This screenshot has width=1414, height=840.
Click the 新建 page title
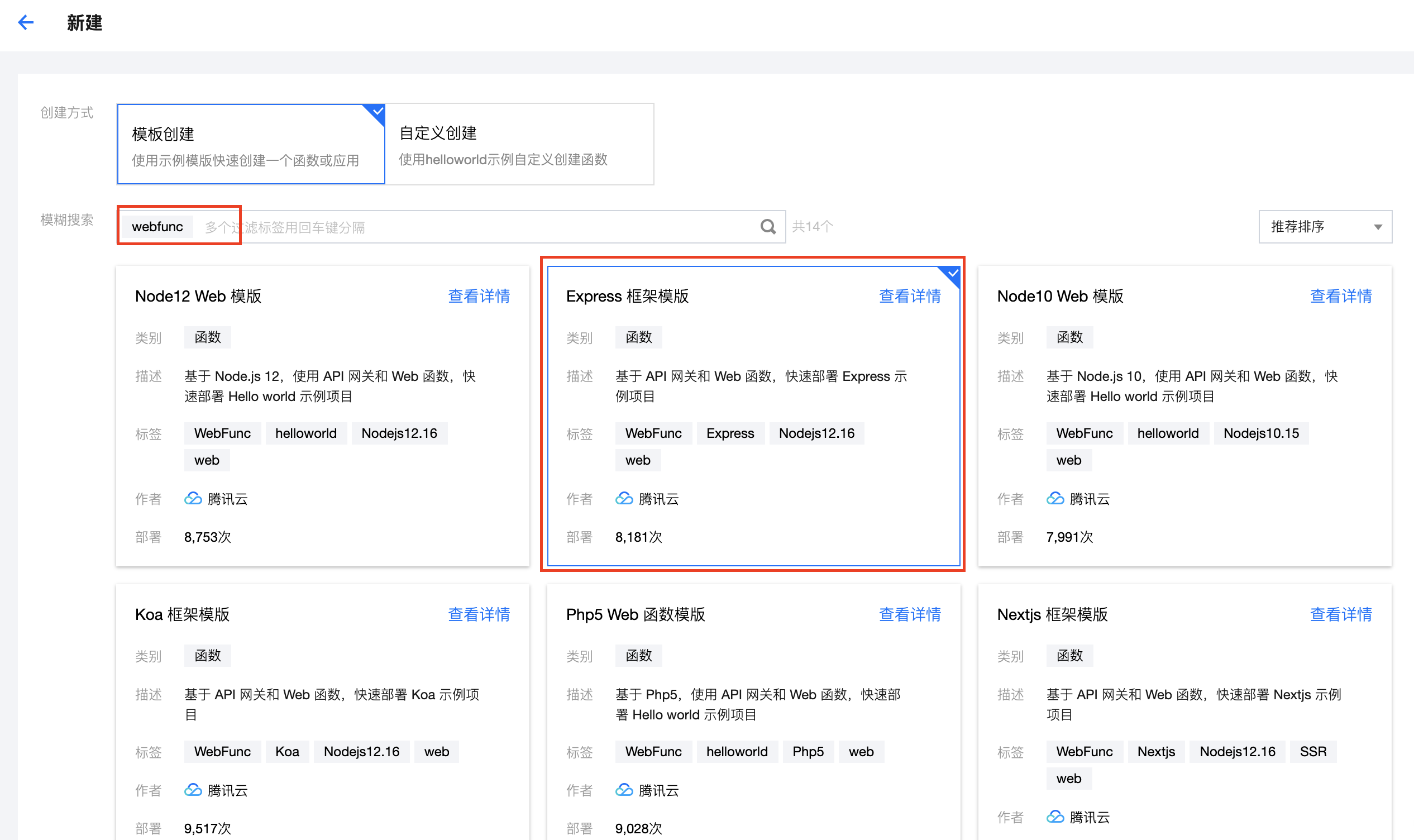click(x=84, y=23)
